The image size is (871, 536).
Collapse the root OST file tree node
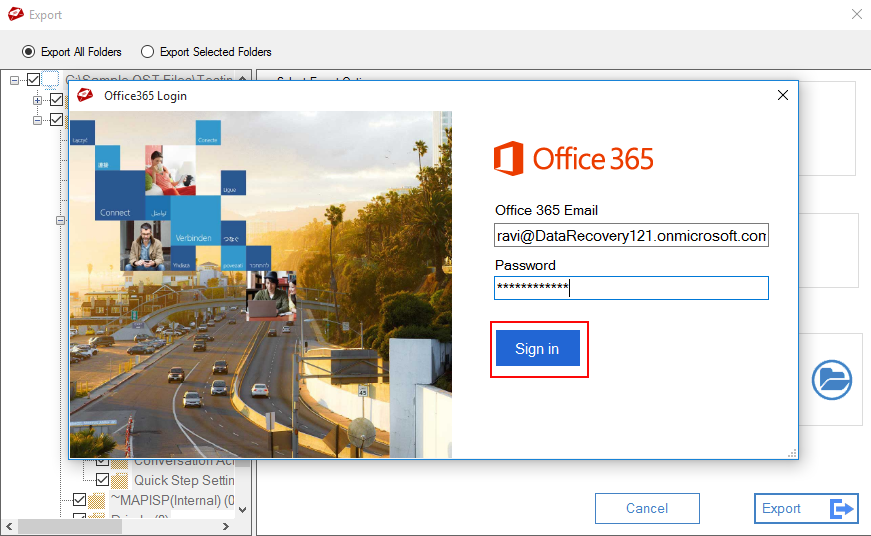[x=15, y=79]
